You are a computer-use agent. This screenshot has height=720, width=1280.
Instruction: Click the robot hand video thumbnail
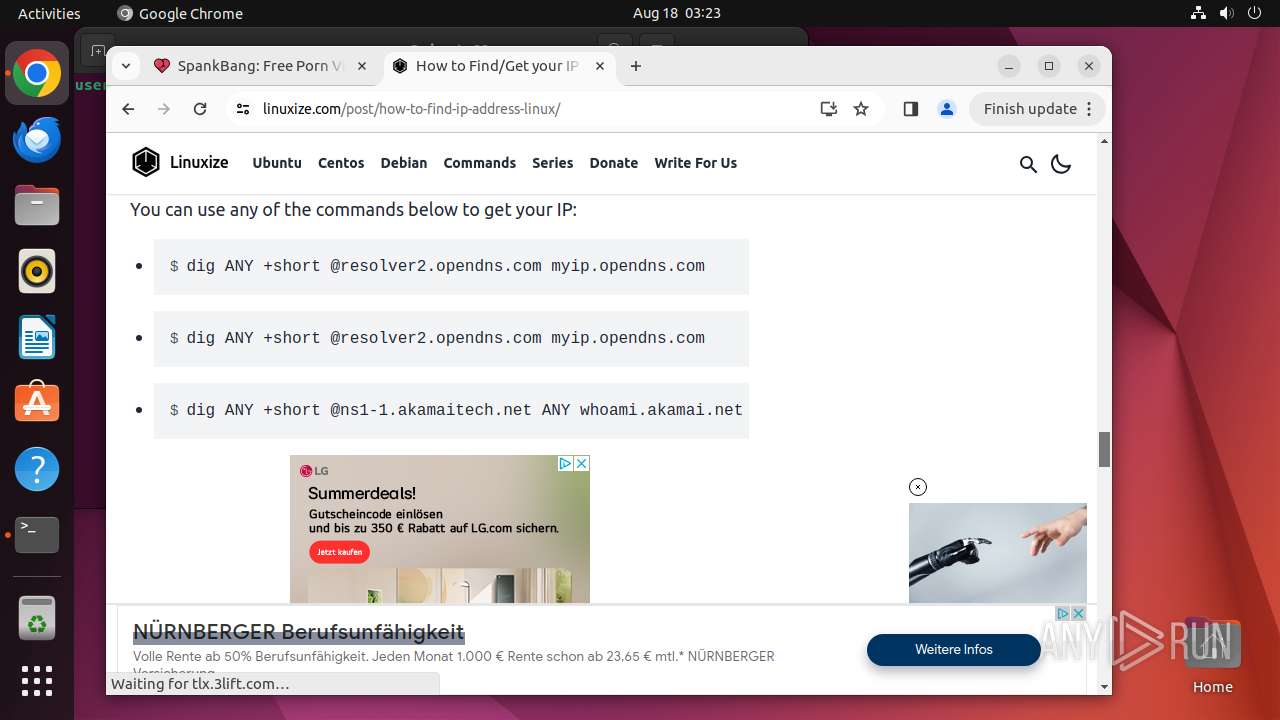coord(998,553)
